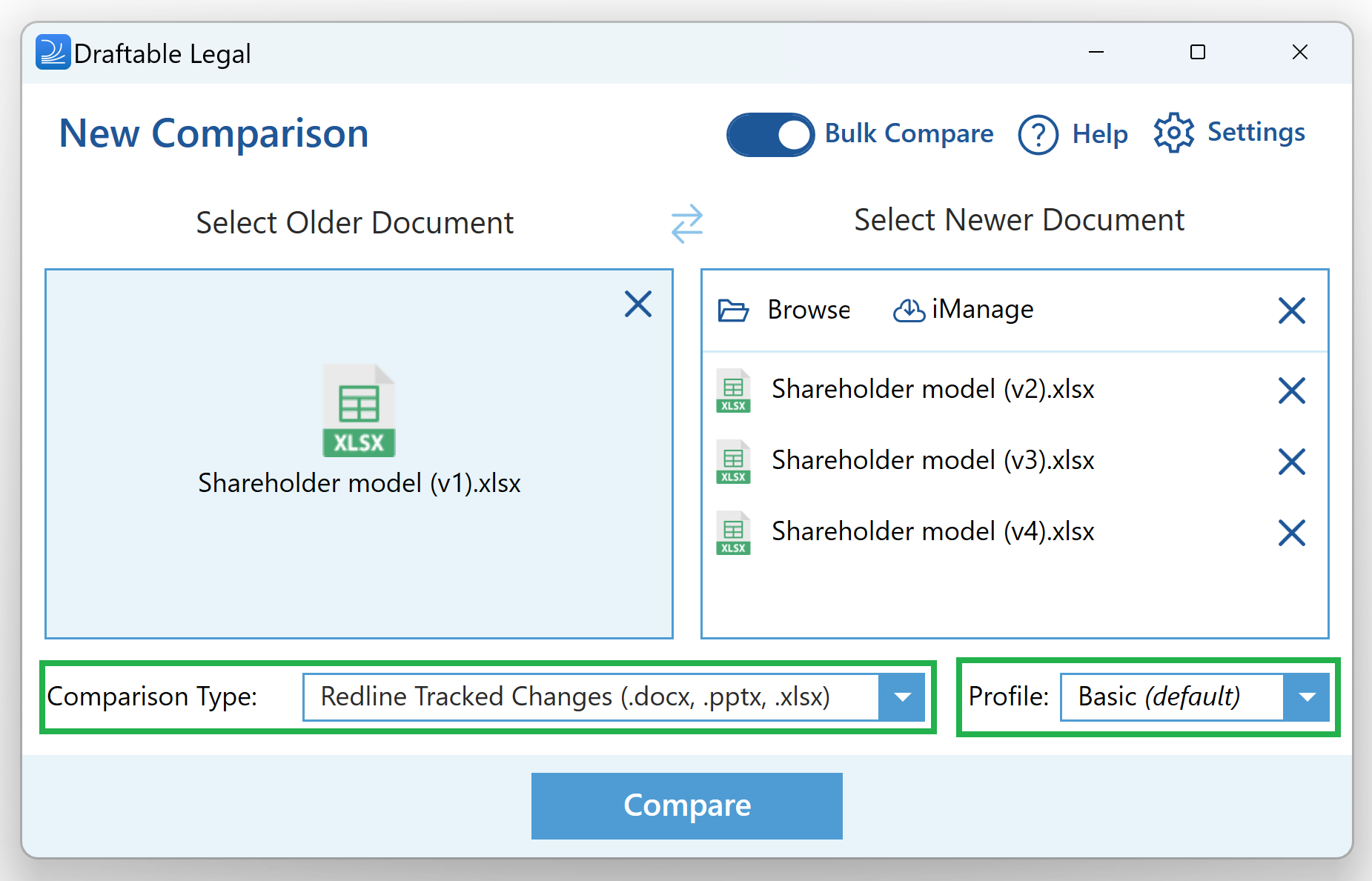Swap older and newer documents arrows
Image resolution: width=1372 pixels, height=881 pixels.
tap(687, 223)
